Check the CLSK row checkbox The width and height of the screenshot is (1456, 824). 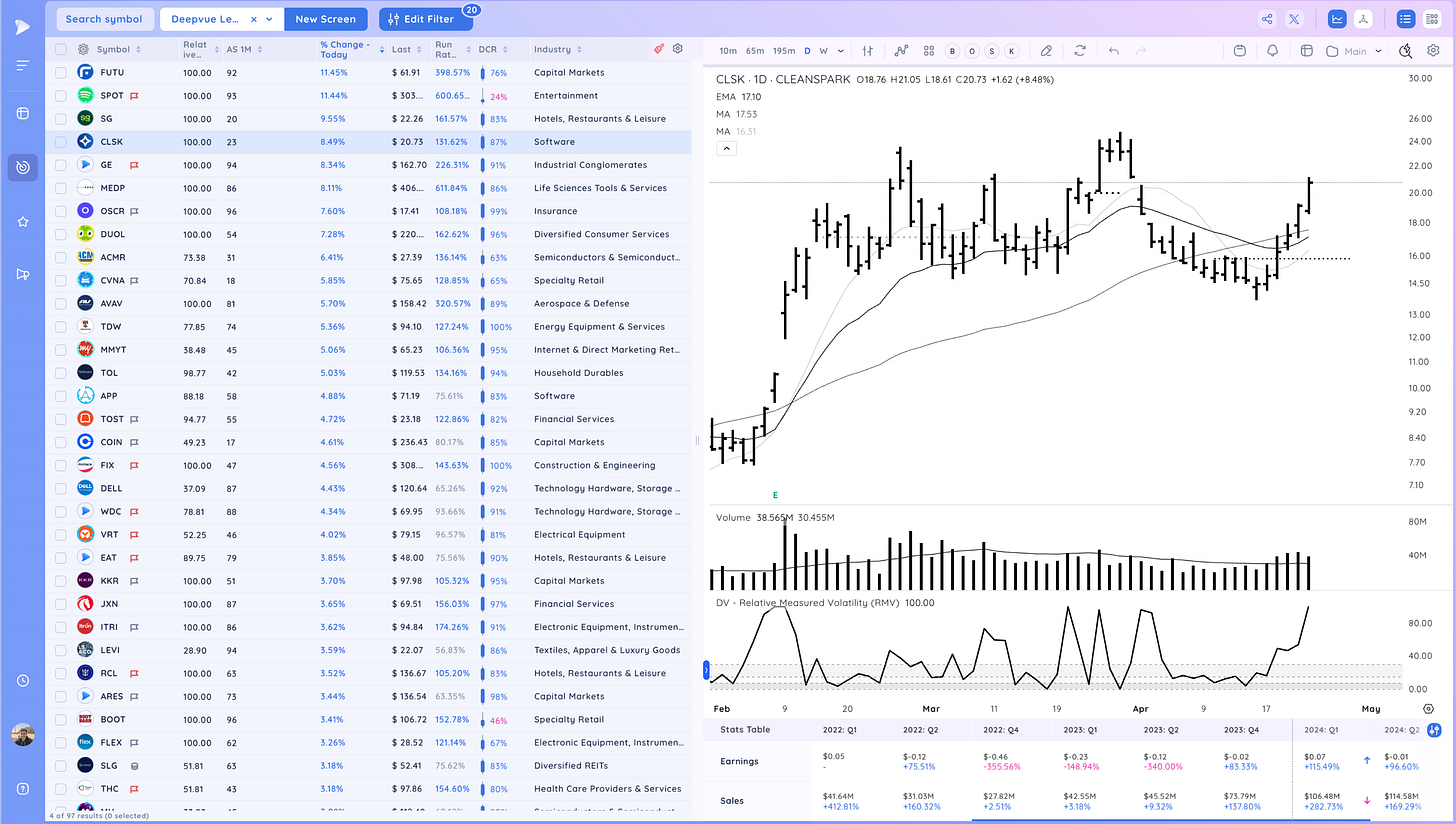(x=61, y=142)
